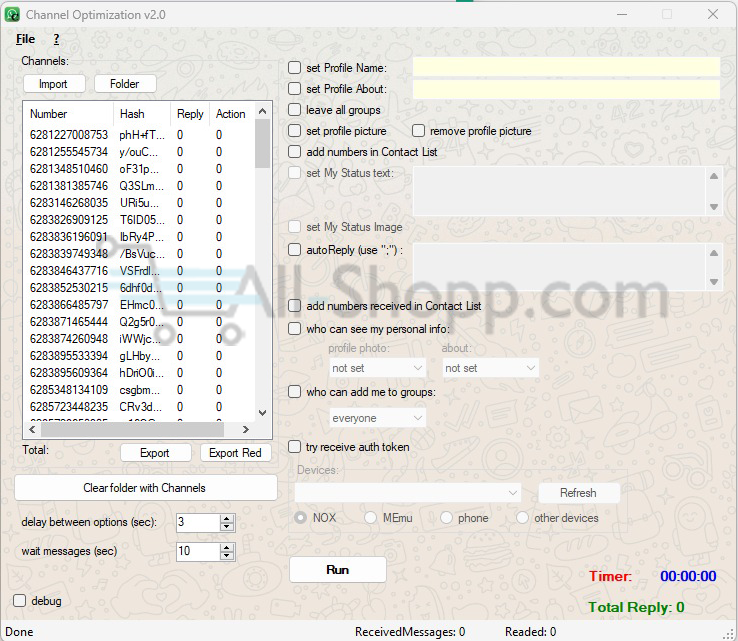Screen dimensions: 738x641
Task: Click the Profile About text field
Action: coord(566,89)
